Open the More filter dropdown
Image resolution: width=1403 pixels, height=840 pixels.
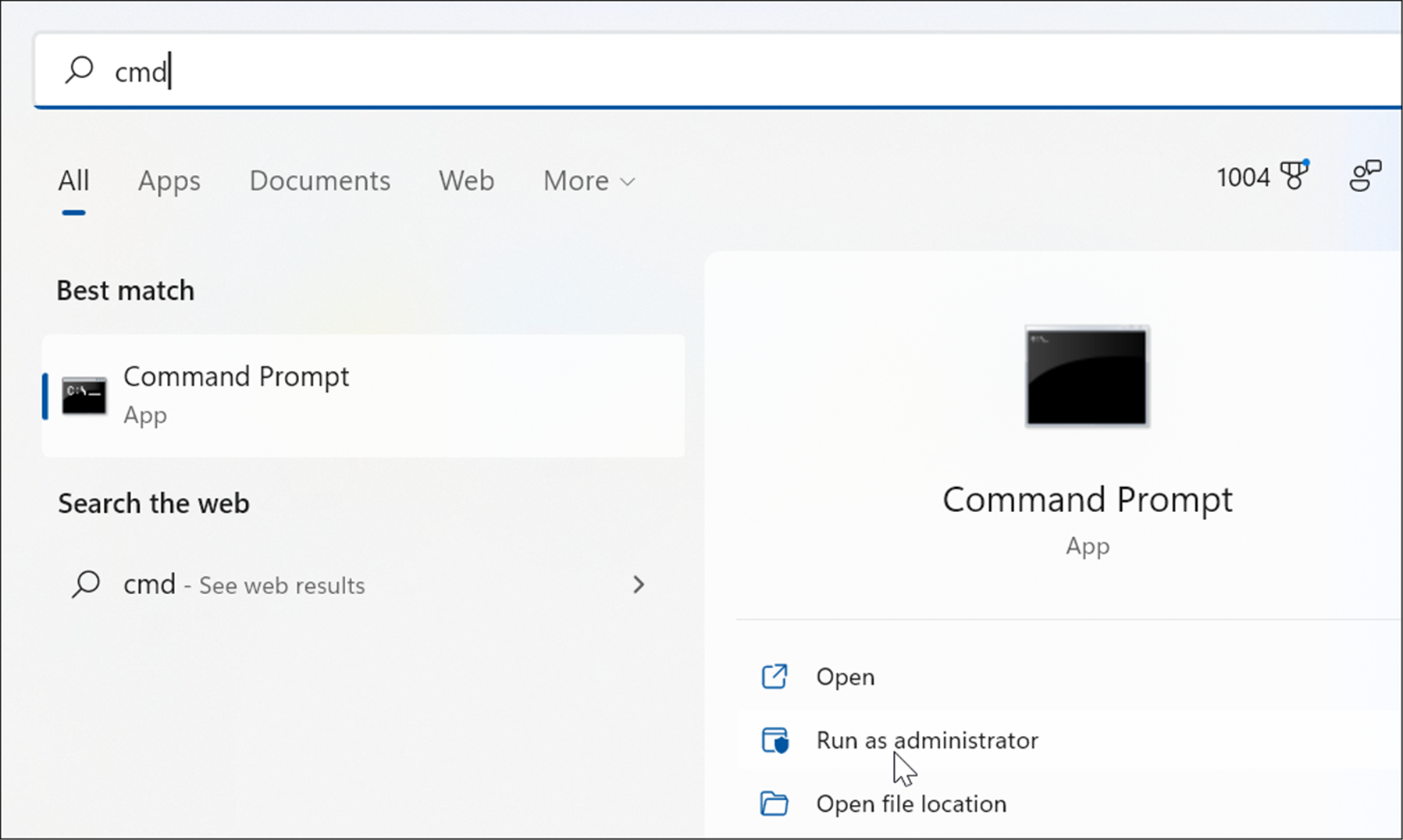588,181
